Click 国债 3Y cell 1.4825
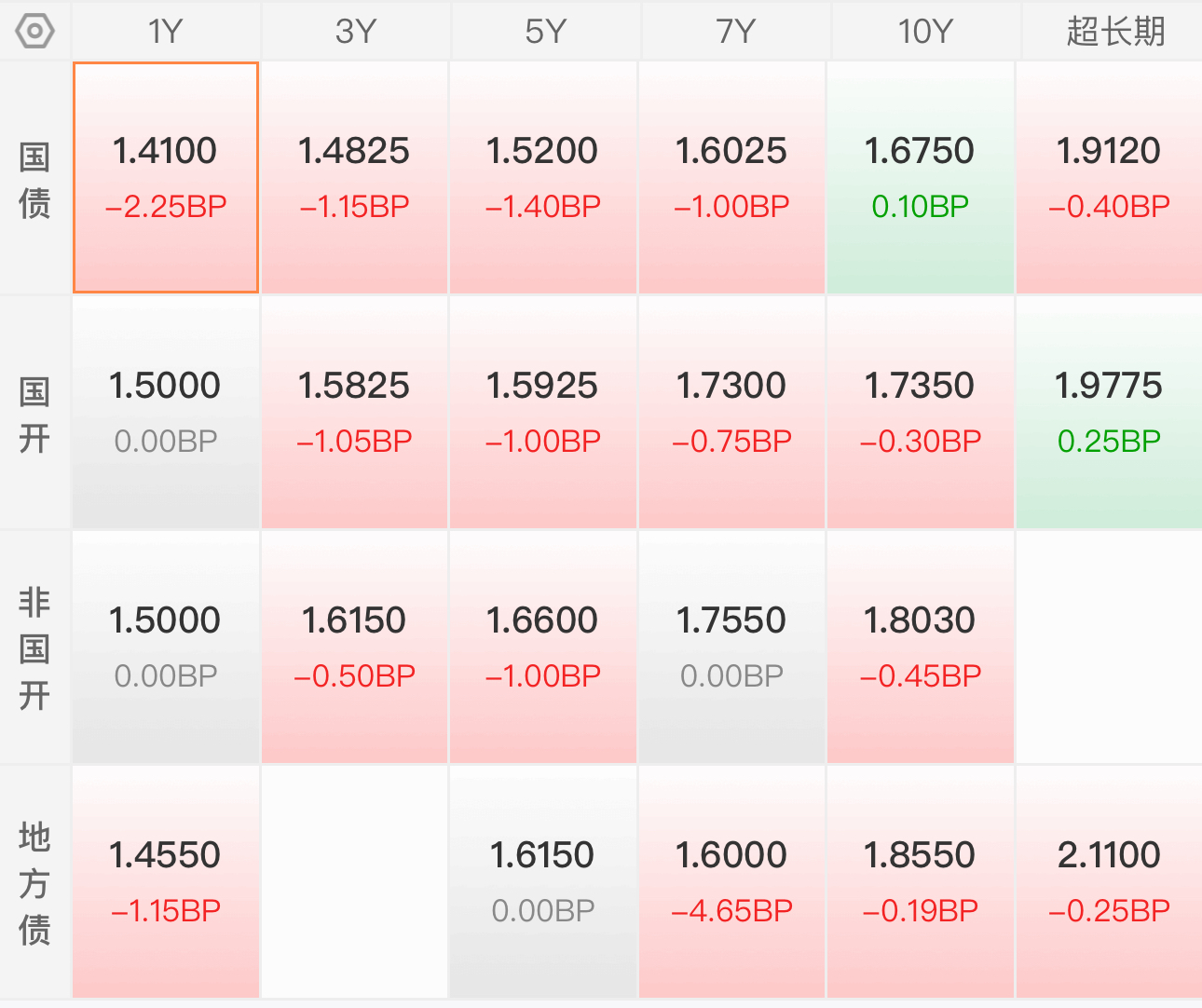Screen dimensions: 1202x1008 coord(354,178)
